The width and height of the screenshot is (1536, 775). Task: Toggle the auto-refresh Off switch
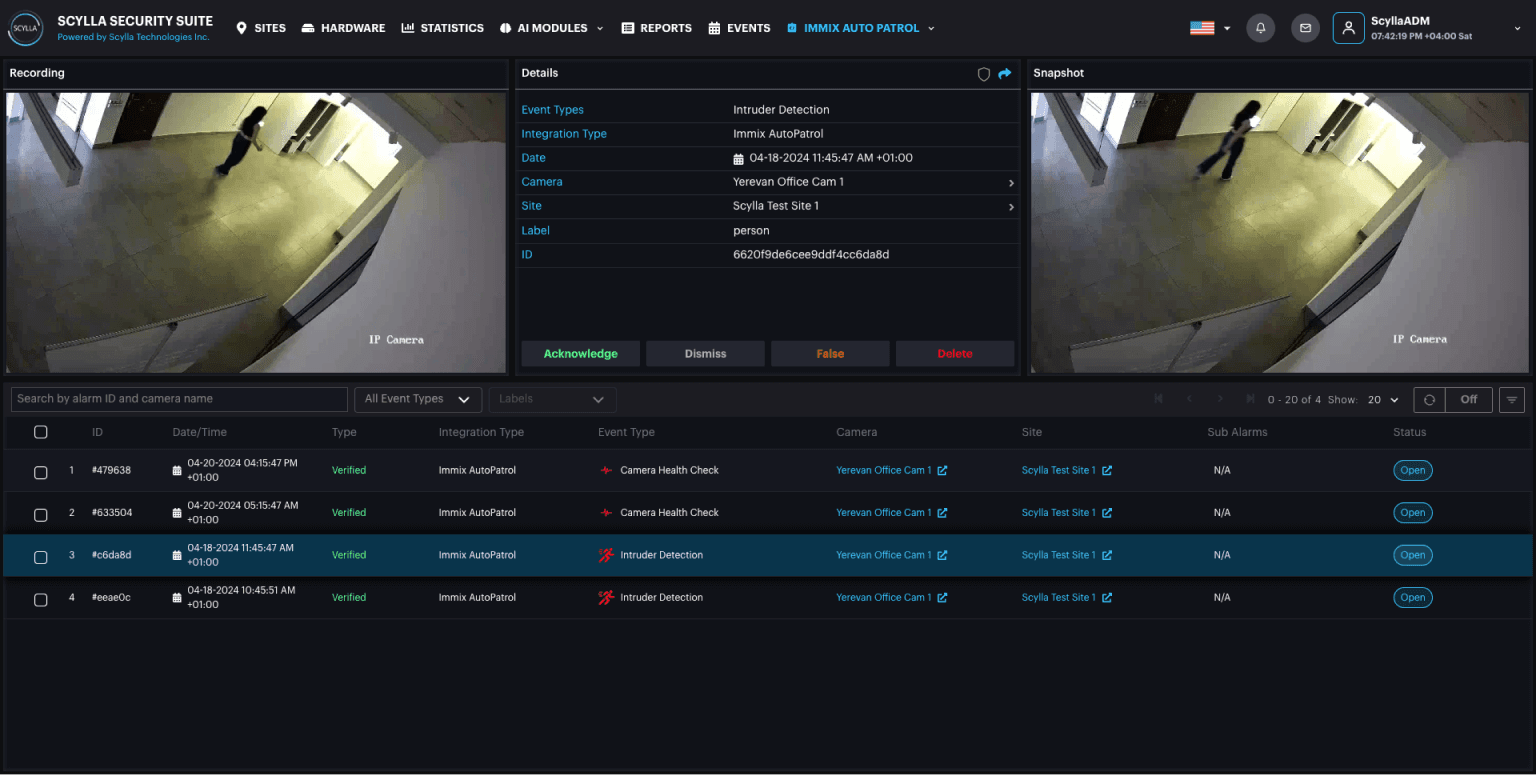coord(1469,399)
